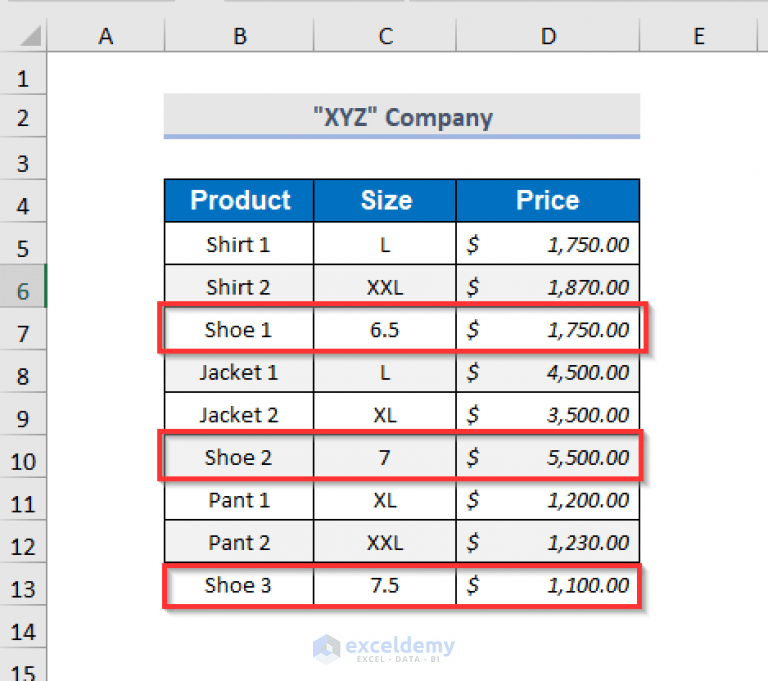This screenshot has height=681, width=768.
Task: Select column C header
Action: click(x=385, y=36)
